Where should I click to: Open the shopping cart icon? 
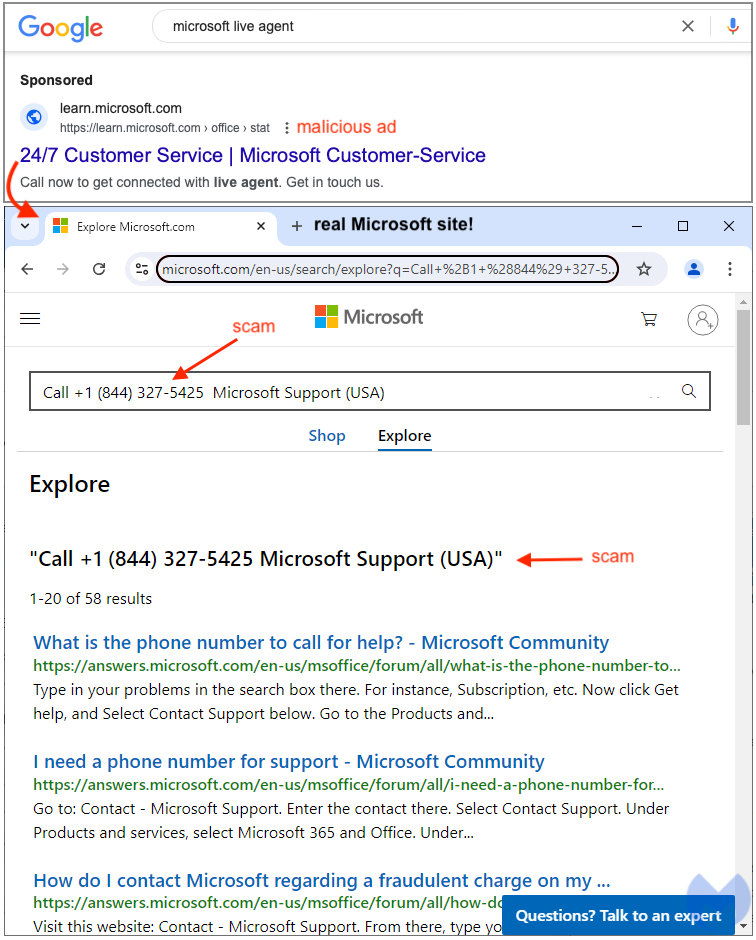[649, 319]
